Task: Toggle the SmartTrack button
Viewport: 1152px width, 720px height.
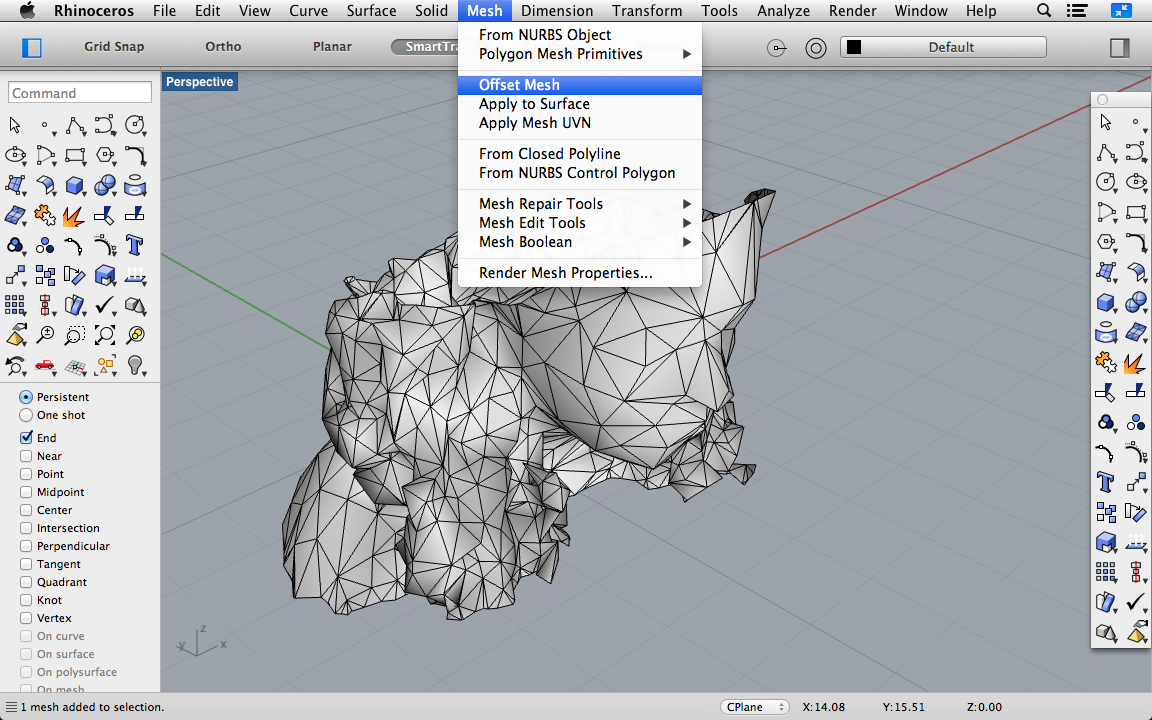Action: 425,47
